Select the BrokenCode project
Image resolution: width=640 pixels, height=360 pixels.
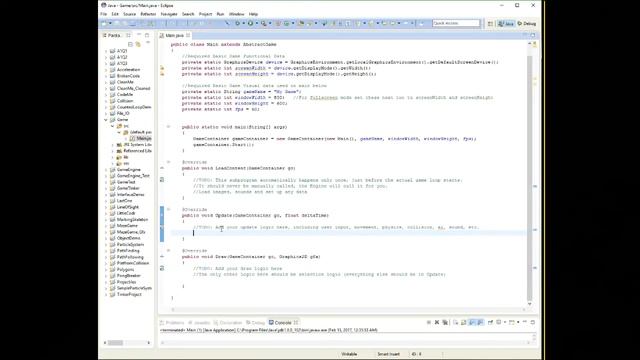[128, 76]
